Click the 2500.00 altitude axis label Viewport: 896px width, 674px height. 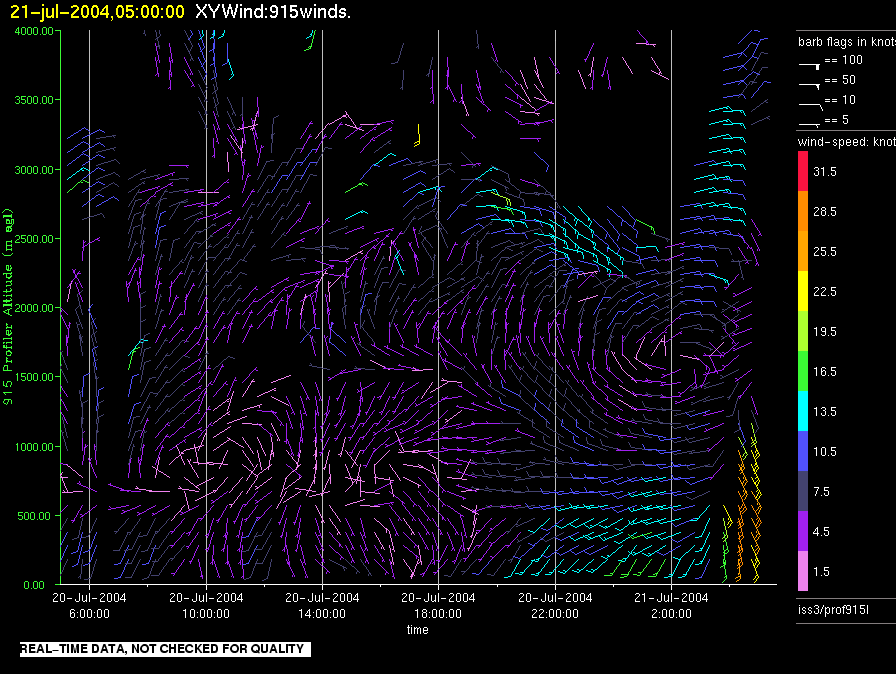(x=34, y=239)
